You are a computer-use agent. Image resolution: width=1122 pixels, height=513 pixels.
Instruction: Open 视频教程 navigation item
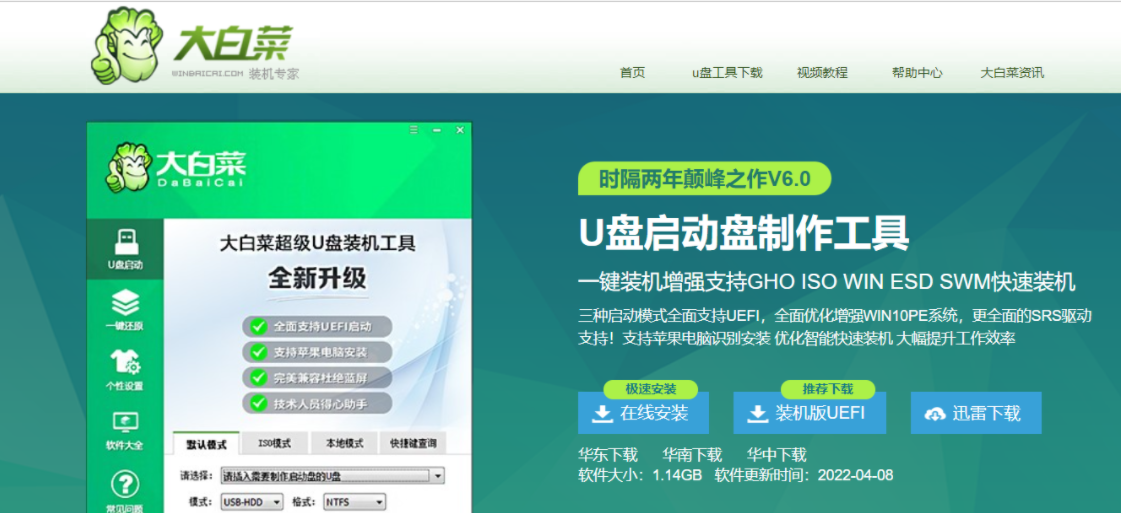click(822, 72)
